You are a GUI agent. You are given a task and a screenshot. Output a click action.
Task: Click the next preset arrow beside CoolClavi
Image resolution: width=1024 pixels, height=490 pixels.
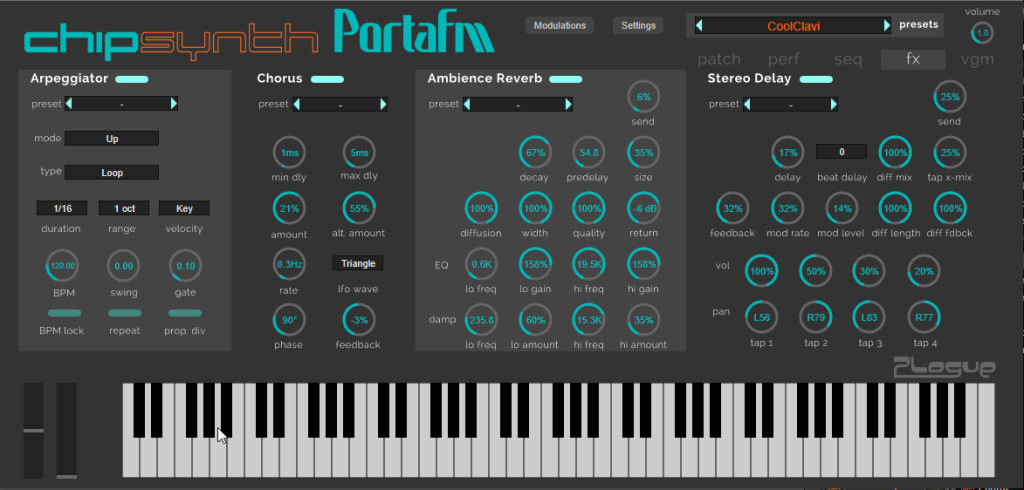click(x=886, y=25)
